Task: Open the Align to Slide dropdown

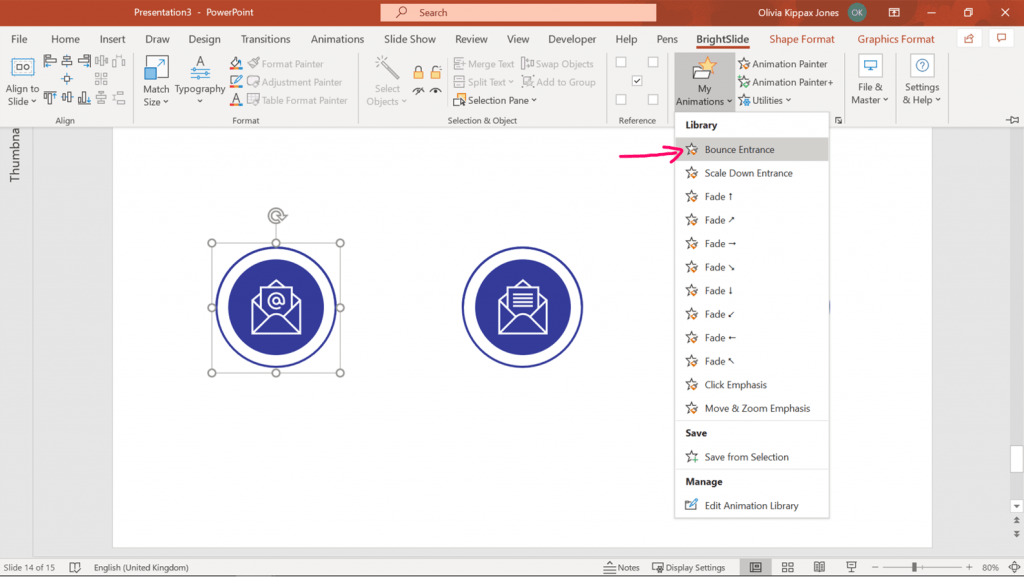Action: coord(22,82)
